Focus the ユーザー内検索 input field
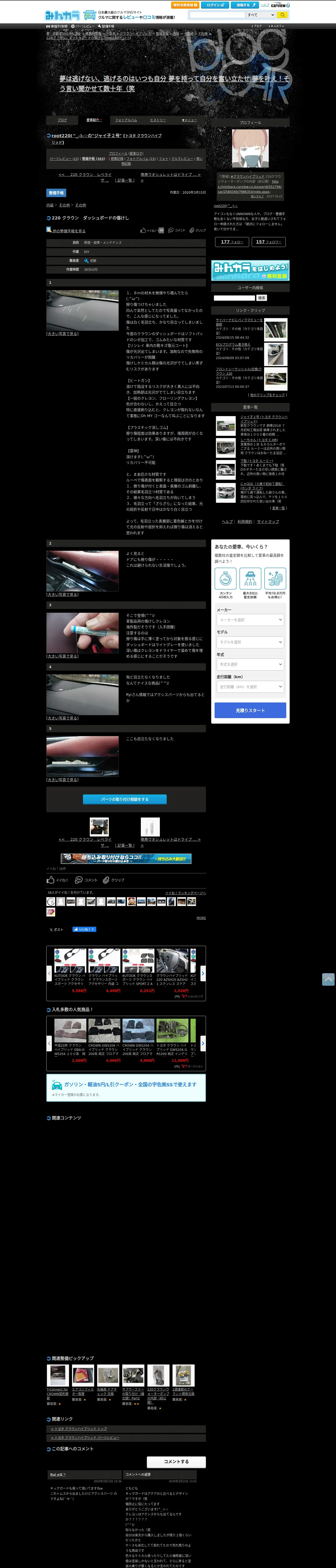 pos(234,298)
